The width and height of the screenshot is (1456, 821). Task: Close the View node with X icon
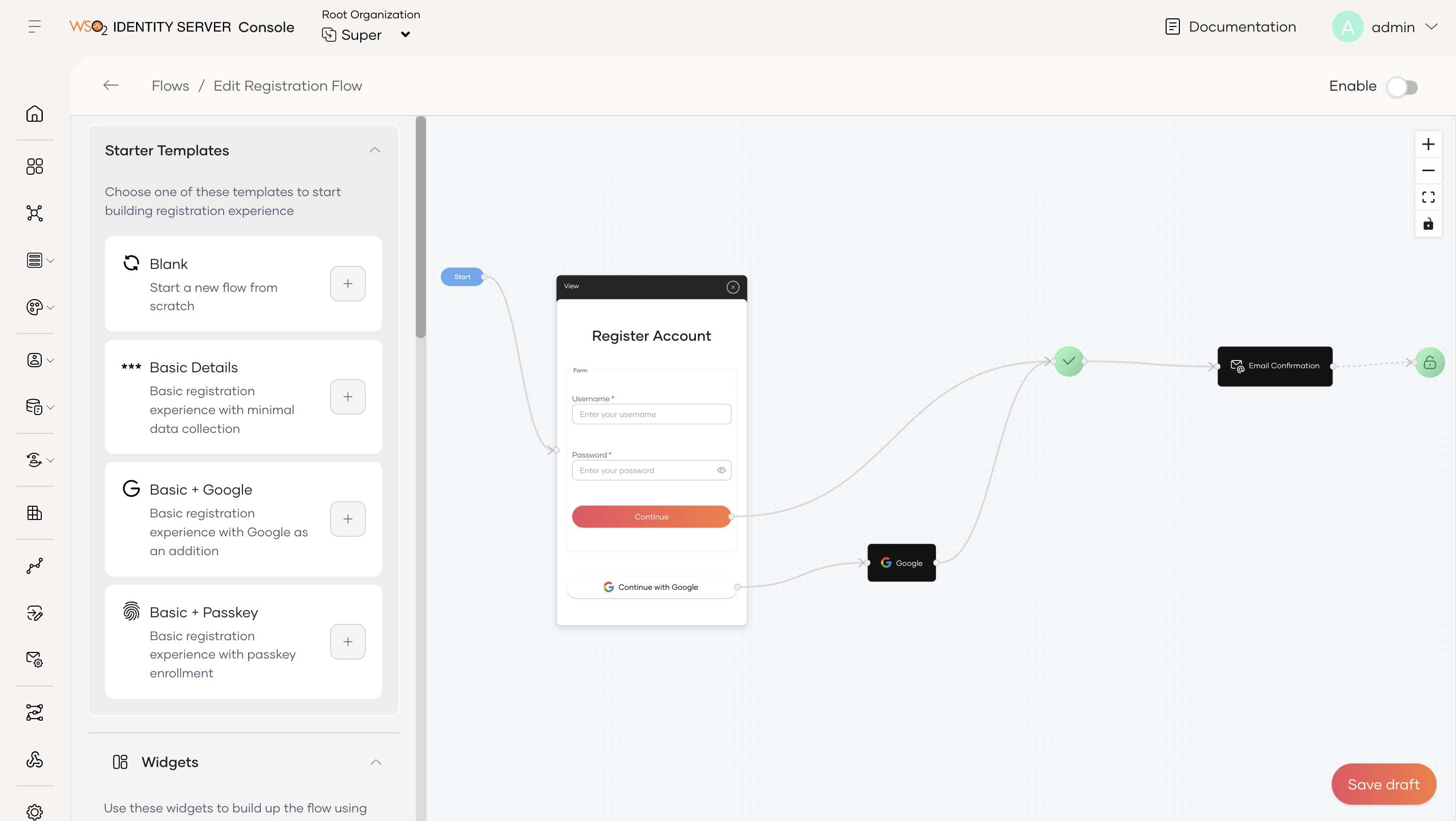click(x=733, y=287)
